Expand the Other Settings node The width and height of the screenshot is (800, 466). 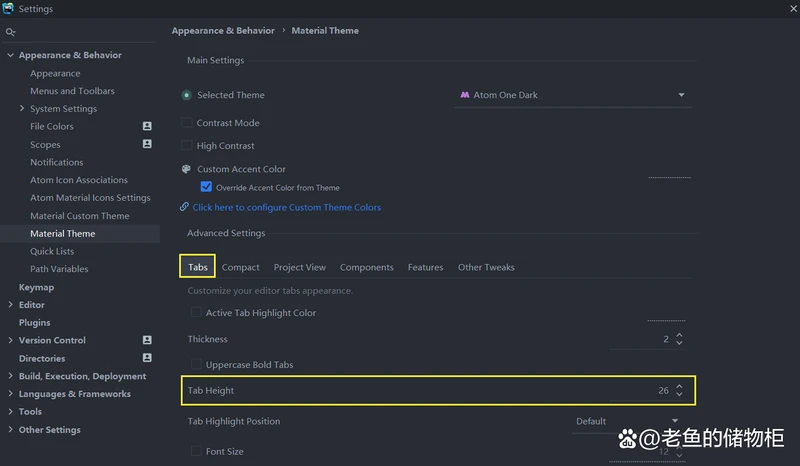click(10, 429)
